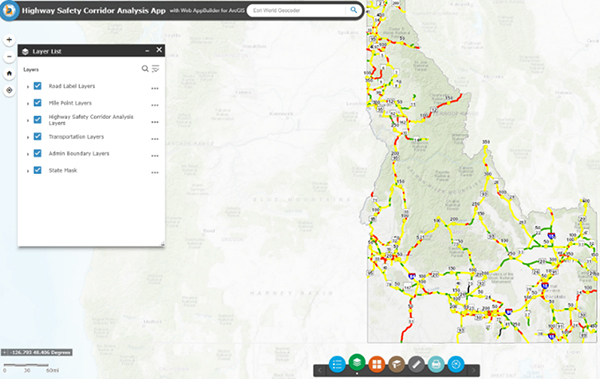Return to the default home extent
600x379 pixels.
pyautogui.click(x=10, y=73)
